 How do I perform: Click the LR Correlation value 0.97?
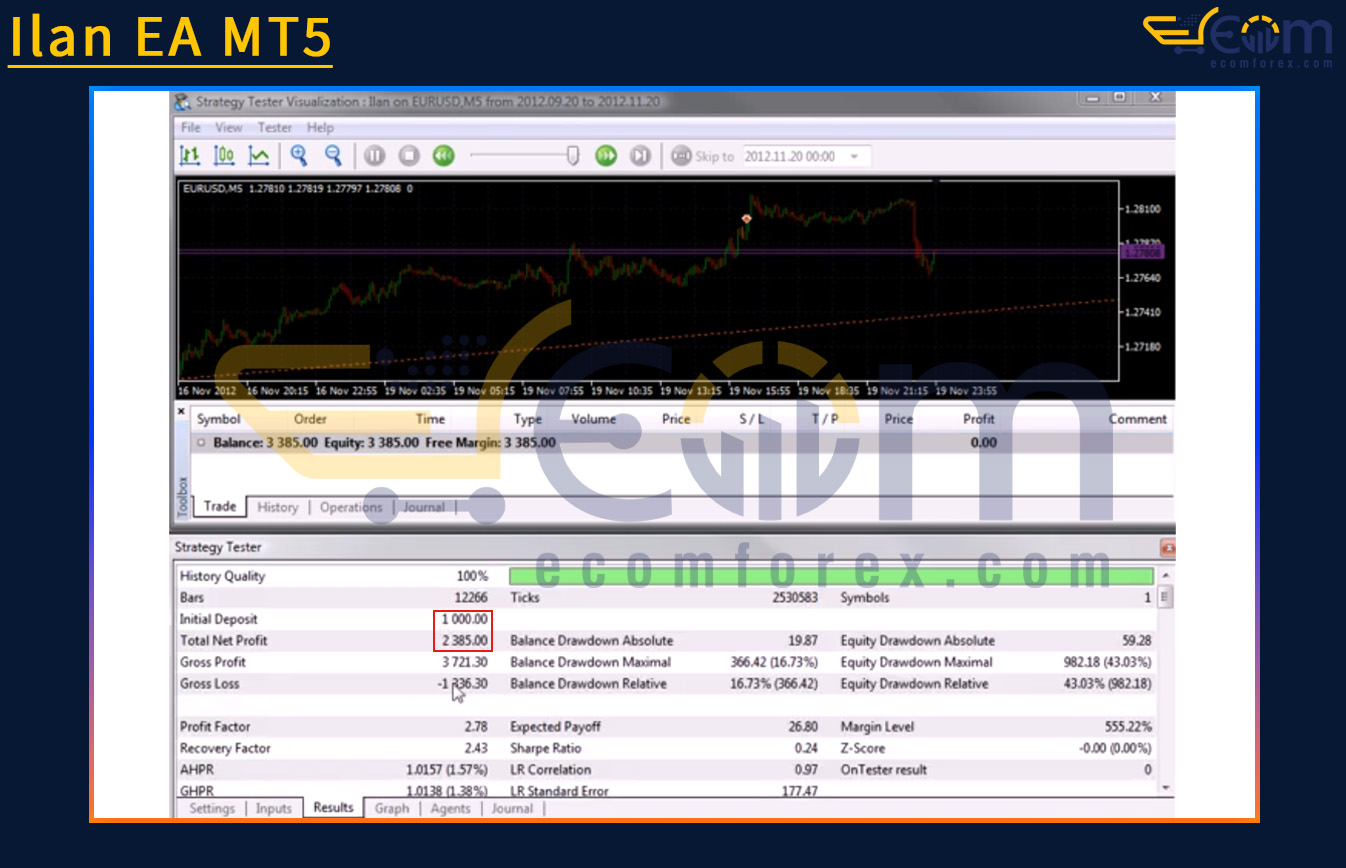tap(806, 770)
